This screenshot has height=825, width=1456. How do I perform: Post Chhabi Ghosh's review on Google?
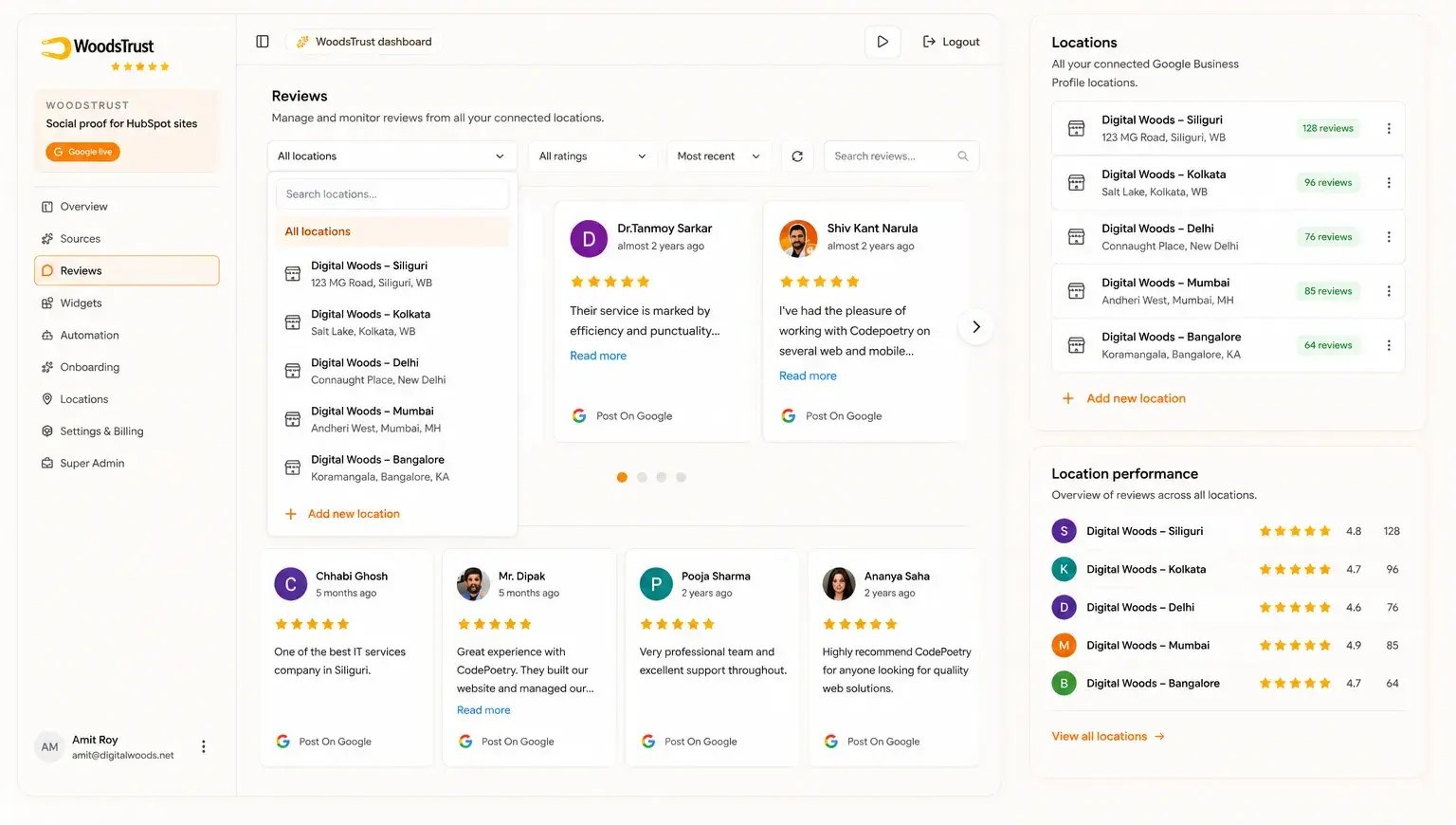pos(323,742)
